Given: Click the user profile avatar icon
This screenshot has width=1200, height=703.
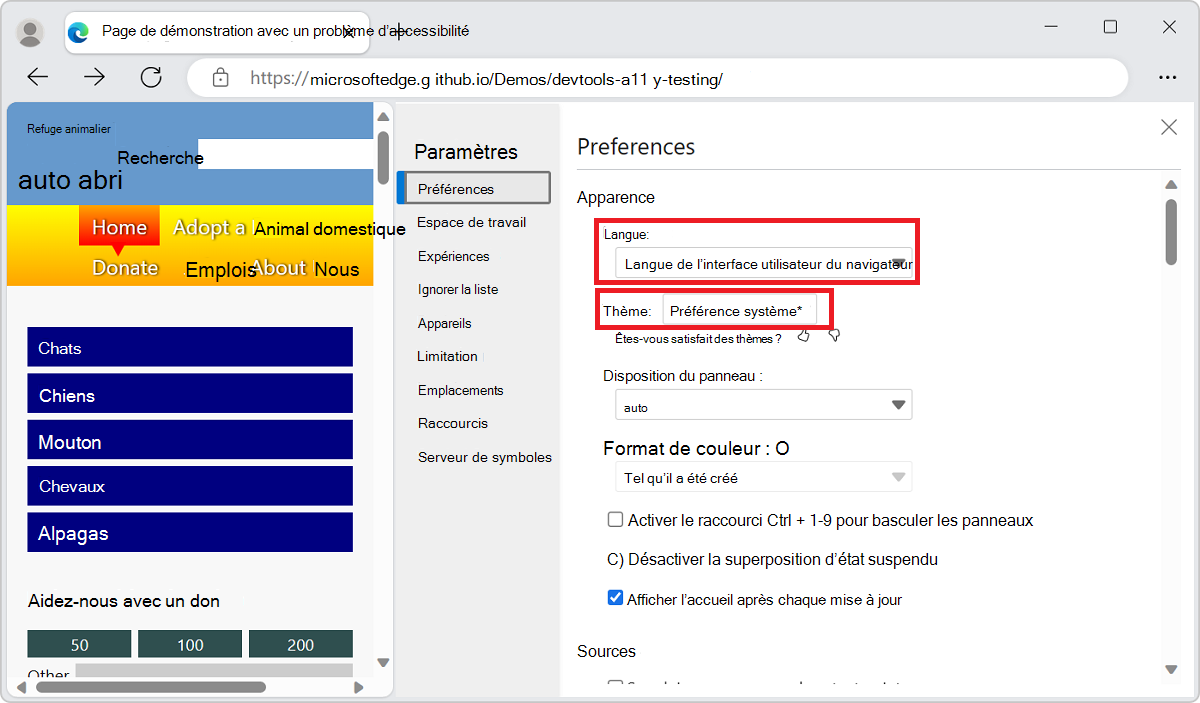Looking at the screenshot, I should pos(30,31).
